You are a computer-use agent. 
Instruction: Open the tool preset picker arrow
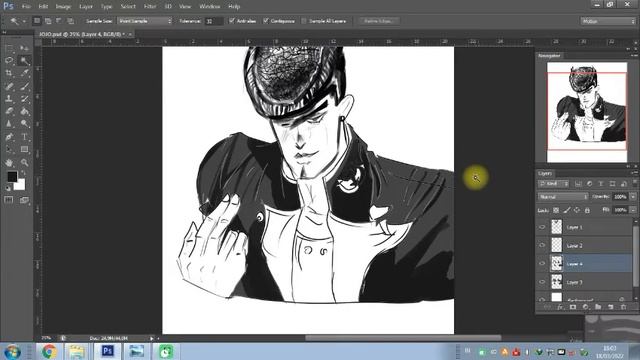coord(24,21)
